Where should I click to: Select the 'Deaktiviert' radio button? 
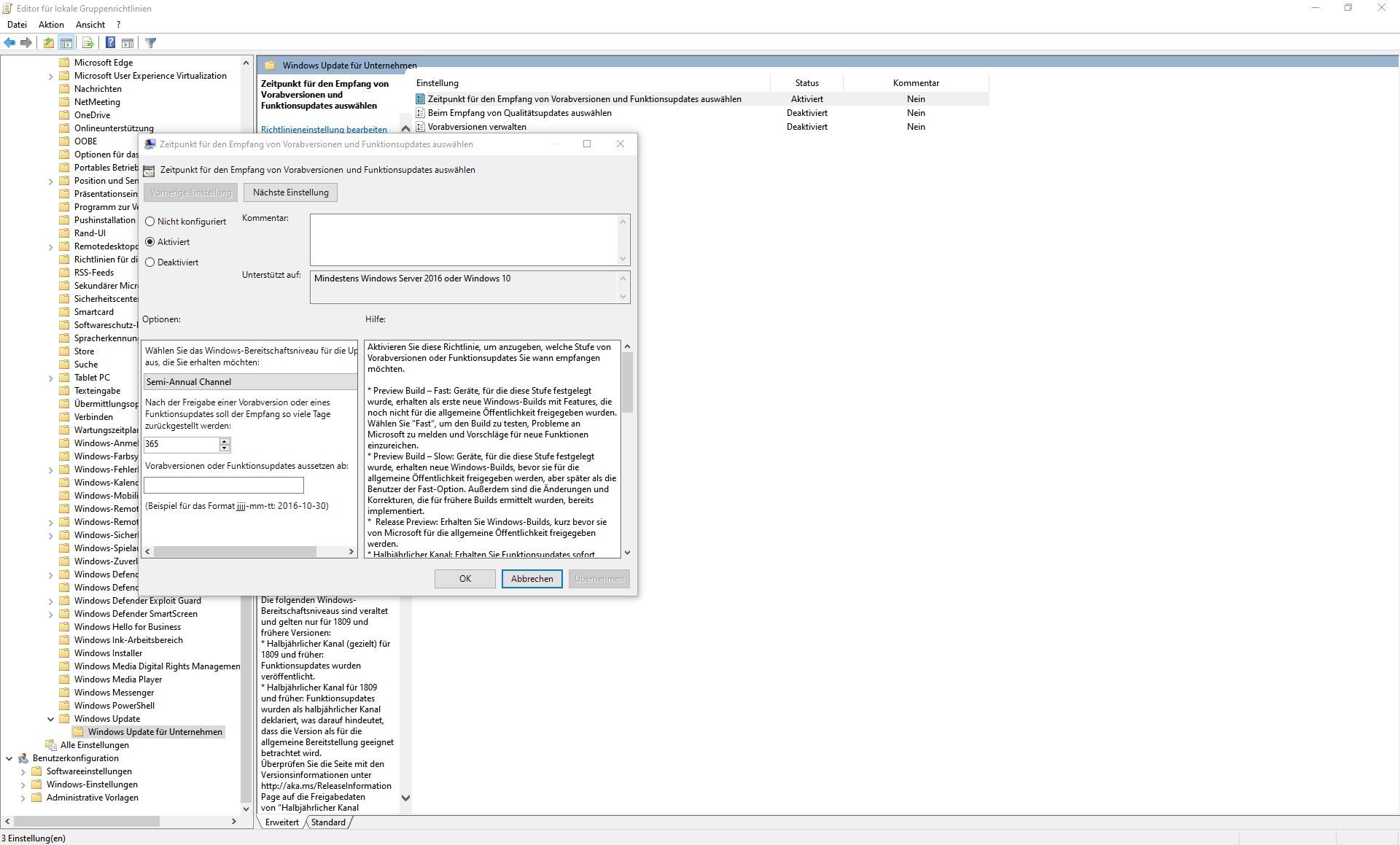pyautogui.click(x=150, y=262)
